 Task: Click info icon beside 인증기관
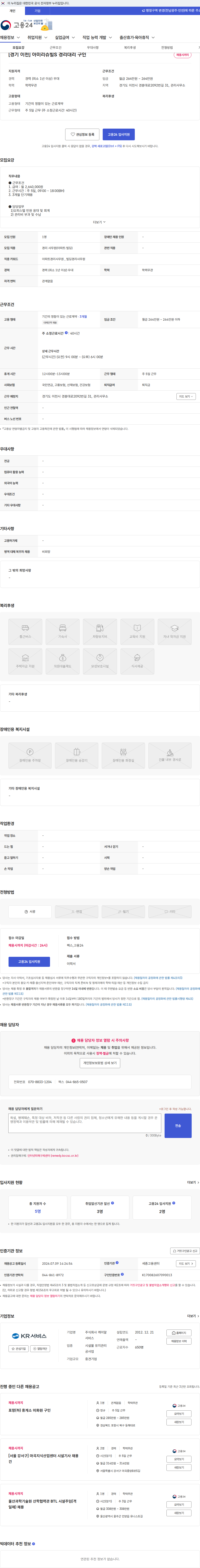click(117, 1262)
